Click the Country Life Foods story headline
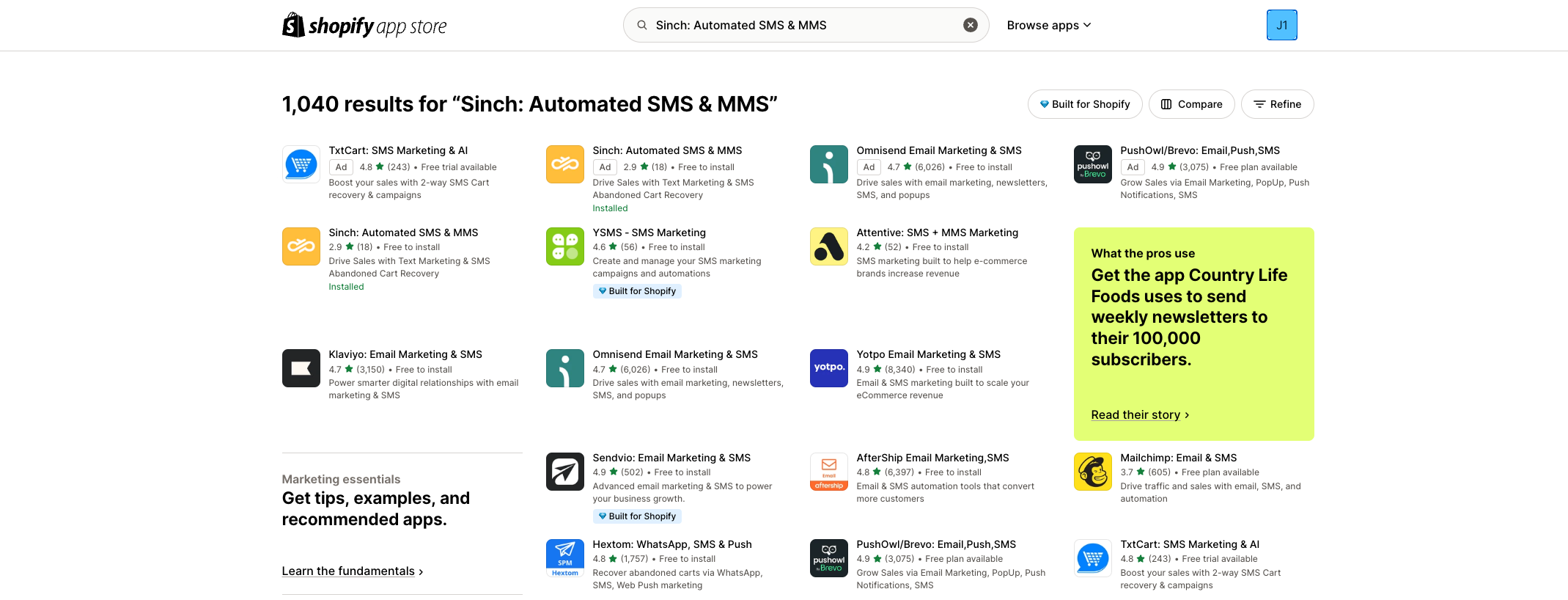 coord(1189,317)
